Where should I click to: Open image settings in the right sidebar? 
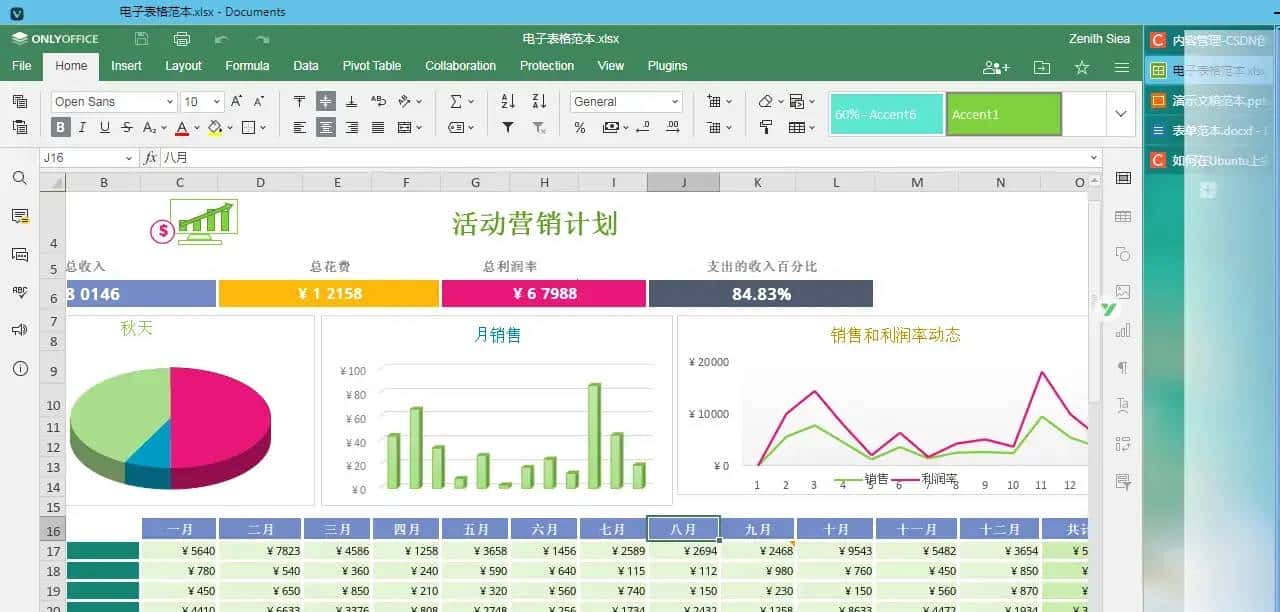click(1122, 293)
